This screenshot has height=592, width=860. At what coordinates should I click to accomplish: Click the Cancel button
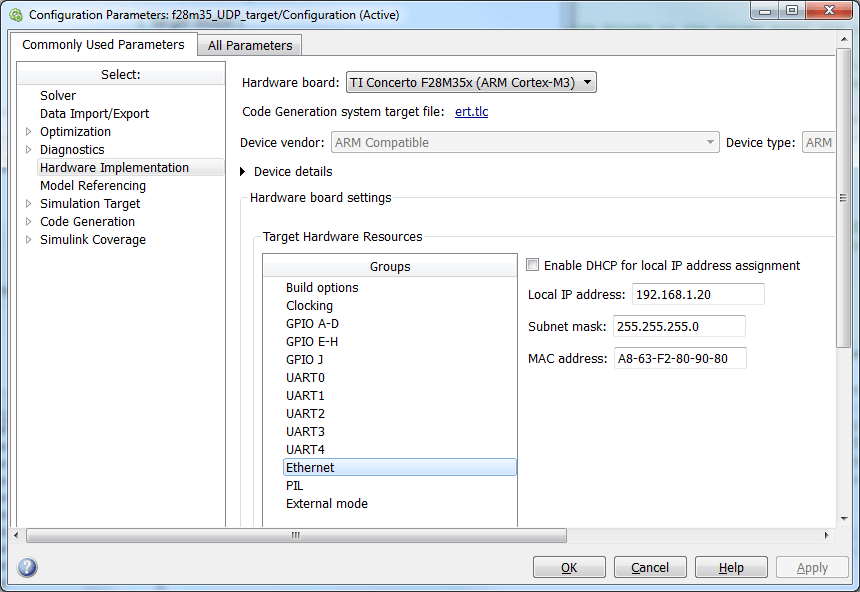click(x=650, y=567)
